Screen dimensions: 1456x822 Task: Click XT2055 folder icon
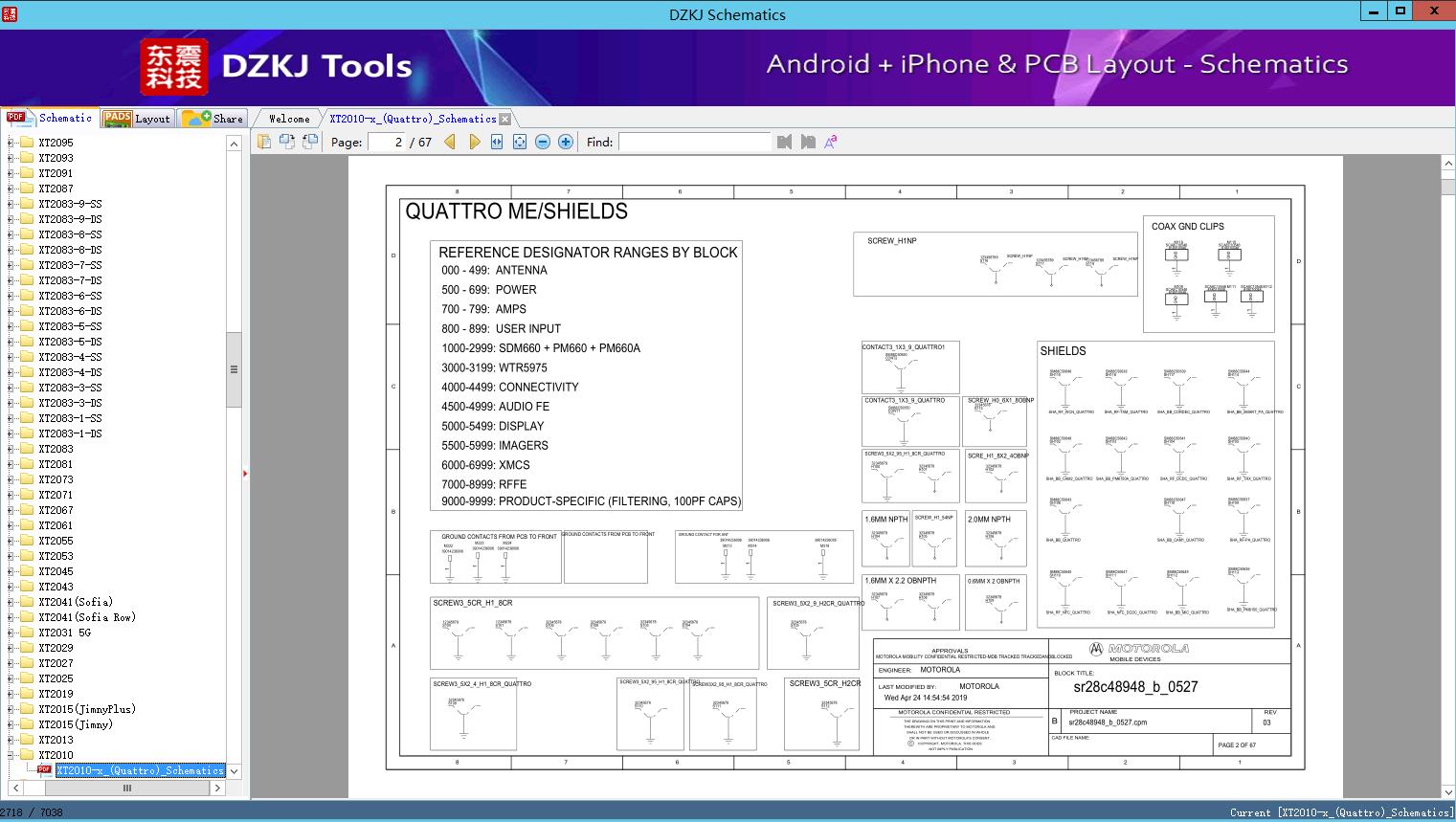pyautogui.click(x=27, y=541)
